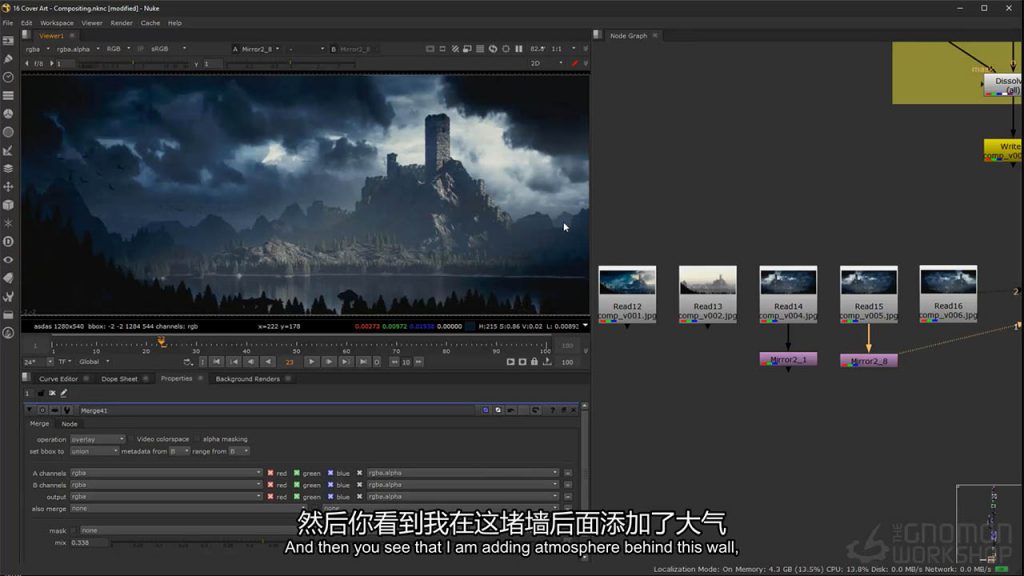1024x576 pixels.
Task: Open the Particles nodes toolbar icon
Action: pyautogui.click(x=8, y=223)
